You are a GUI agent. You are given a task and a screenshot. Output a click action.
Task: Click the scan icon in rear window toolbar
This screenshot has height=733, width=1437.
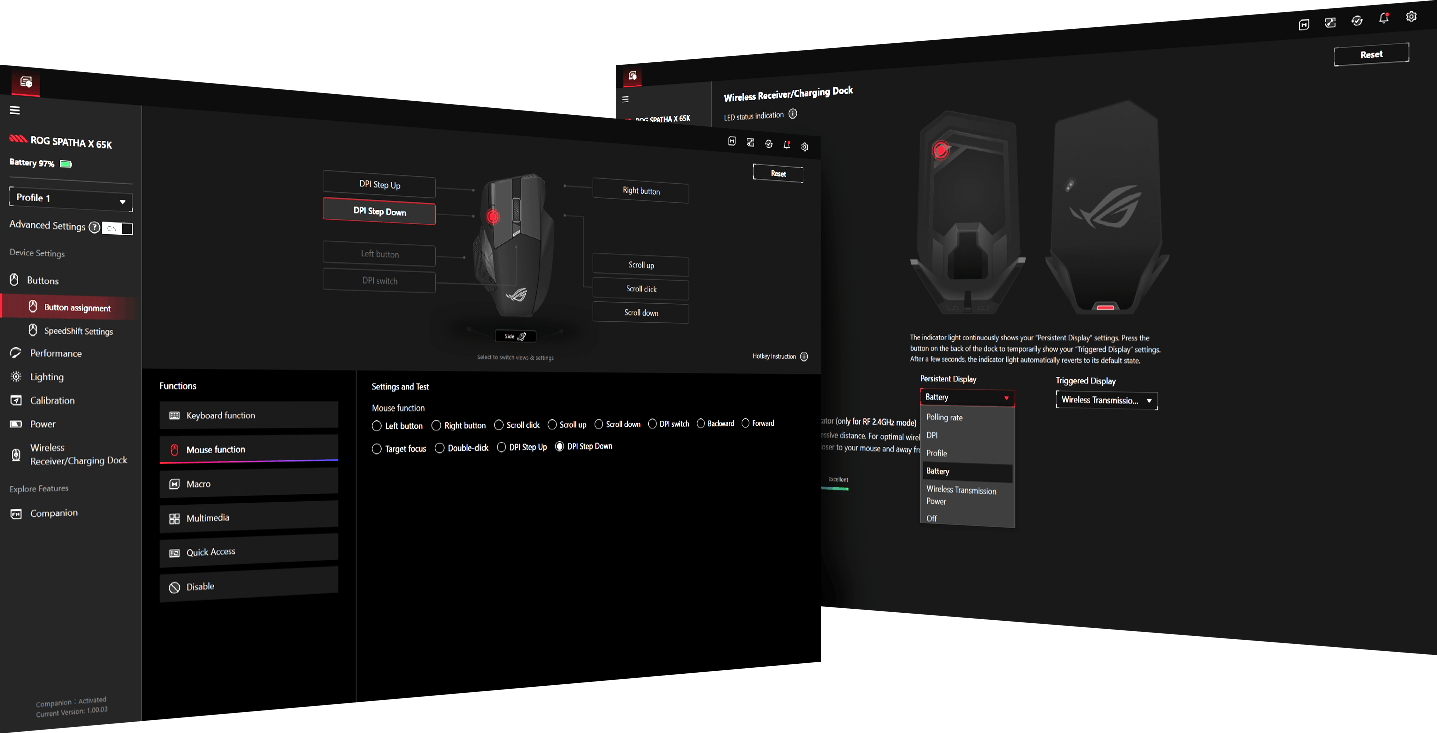[x=1331, y=22]
